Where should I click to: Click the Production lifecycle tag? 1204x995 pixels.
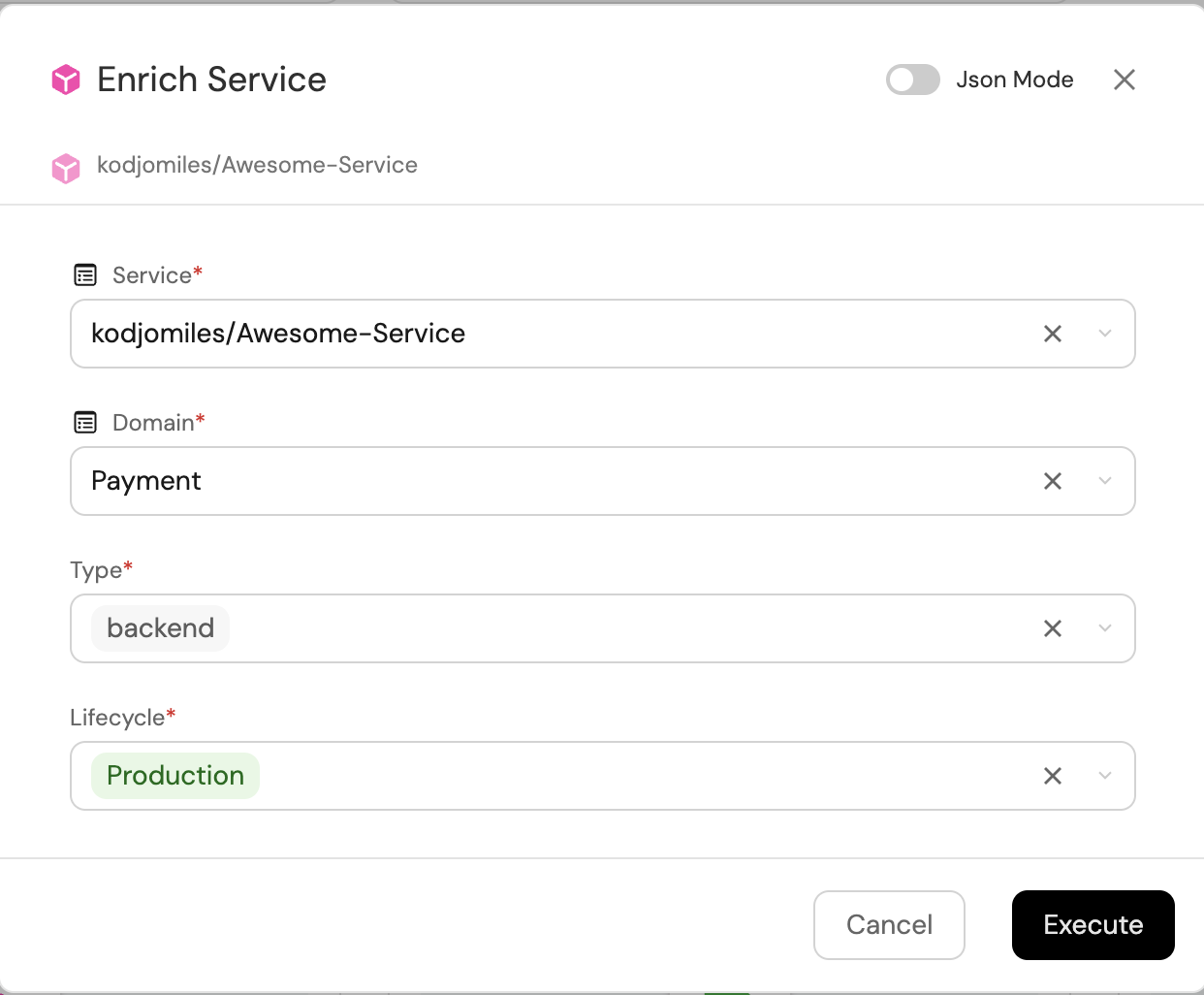click(175, 776)
